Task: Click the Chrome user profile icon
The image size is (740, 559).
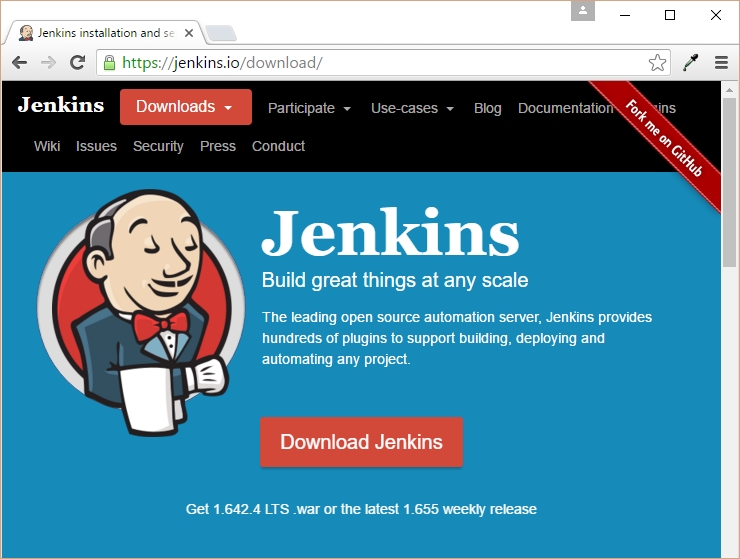Action: coord(583,11)
